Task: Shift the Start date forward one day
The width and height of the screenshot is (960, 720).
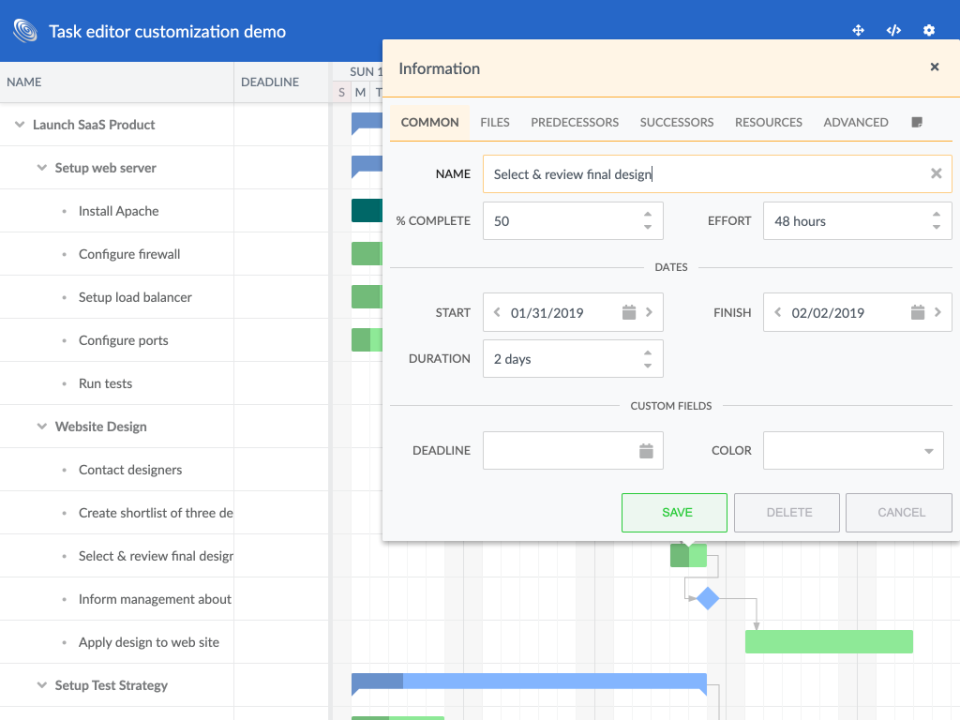Action: pyautogui.click(x=649, y=312)
